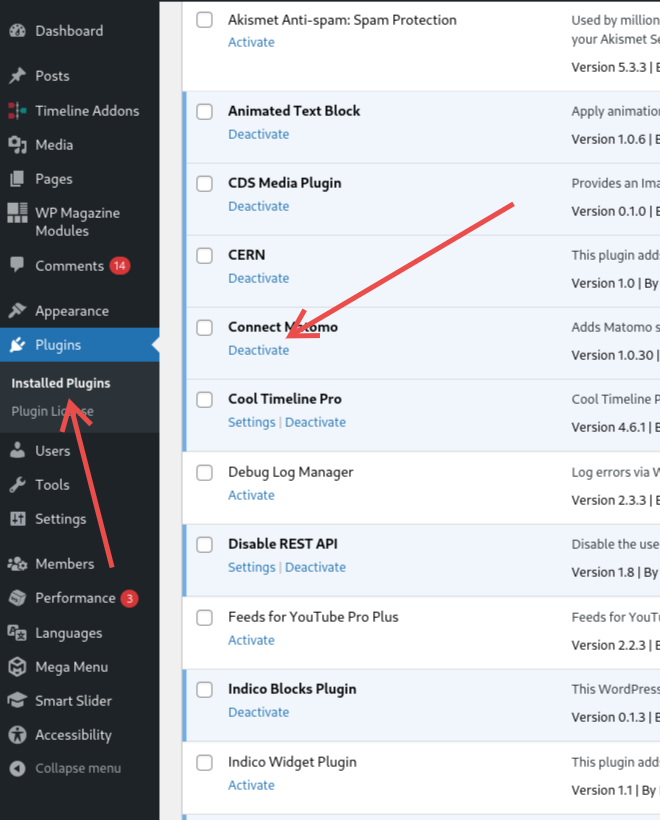660x820 pixels.
Task: Click the red 3 badge on Performance
Action: point(130,598)
